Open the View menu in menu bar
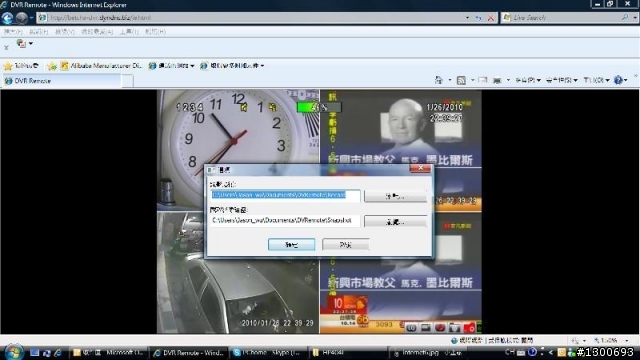 click(x=65, y=32)
